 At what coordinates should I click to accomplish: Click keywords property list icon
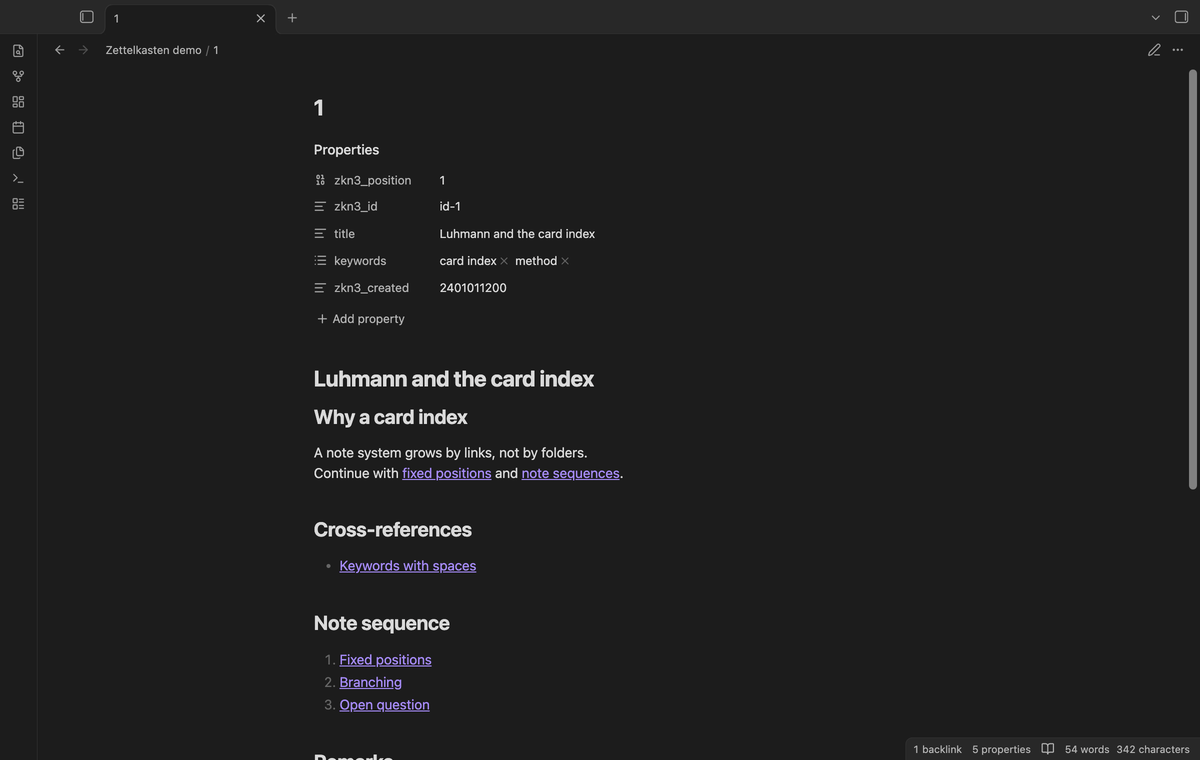click(x=320, y=261)
